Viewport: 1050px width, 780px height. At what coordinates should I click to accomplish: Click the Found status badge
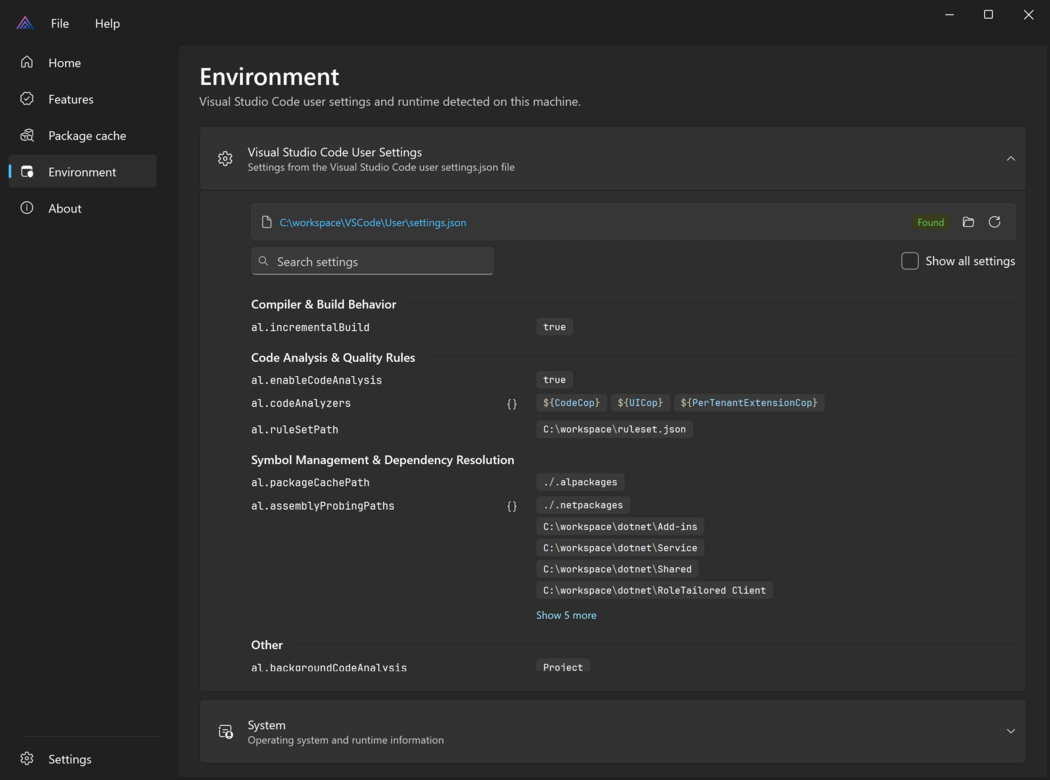[930, 222]
